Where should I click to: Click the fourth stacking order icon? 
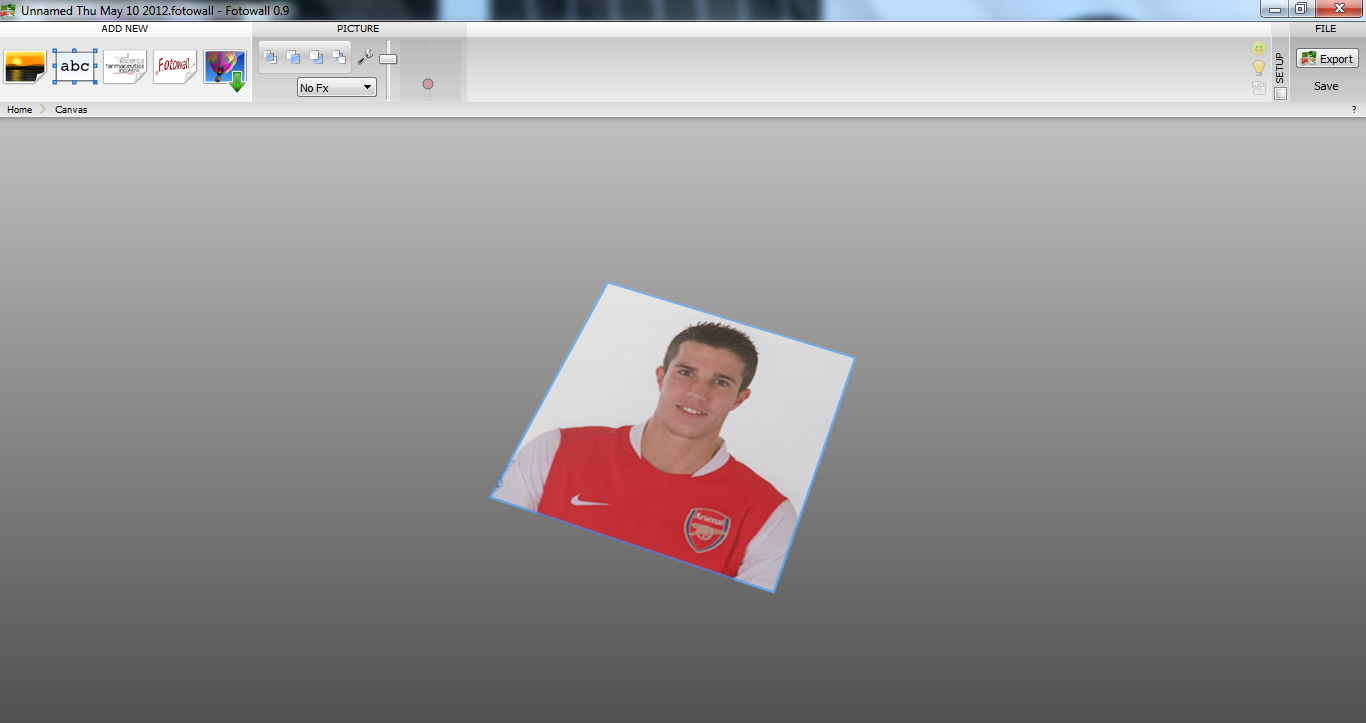[339, 57]
